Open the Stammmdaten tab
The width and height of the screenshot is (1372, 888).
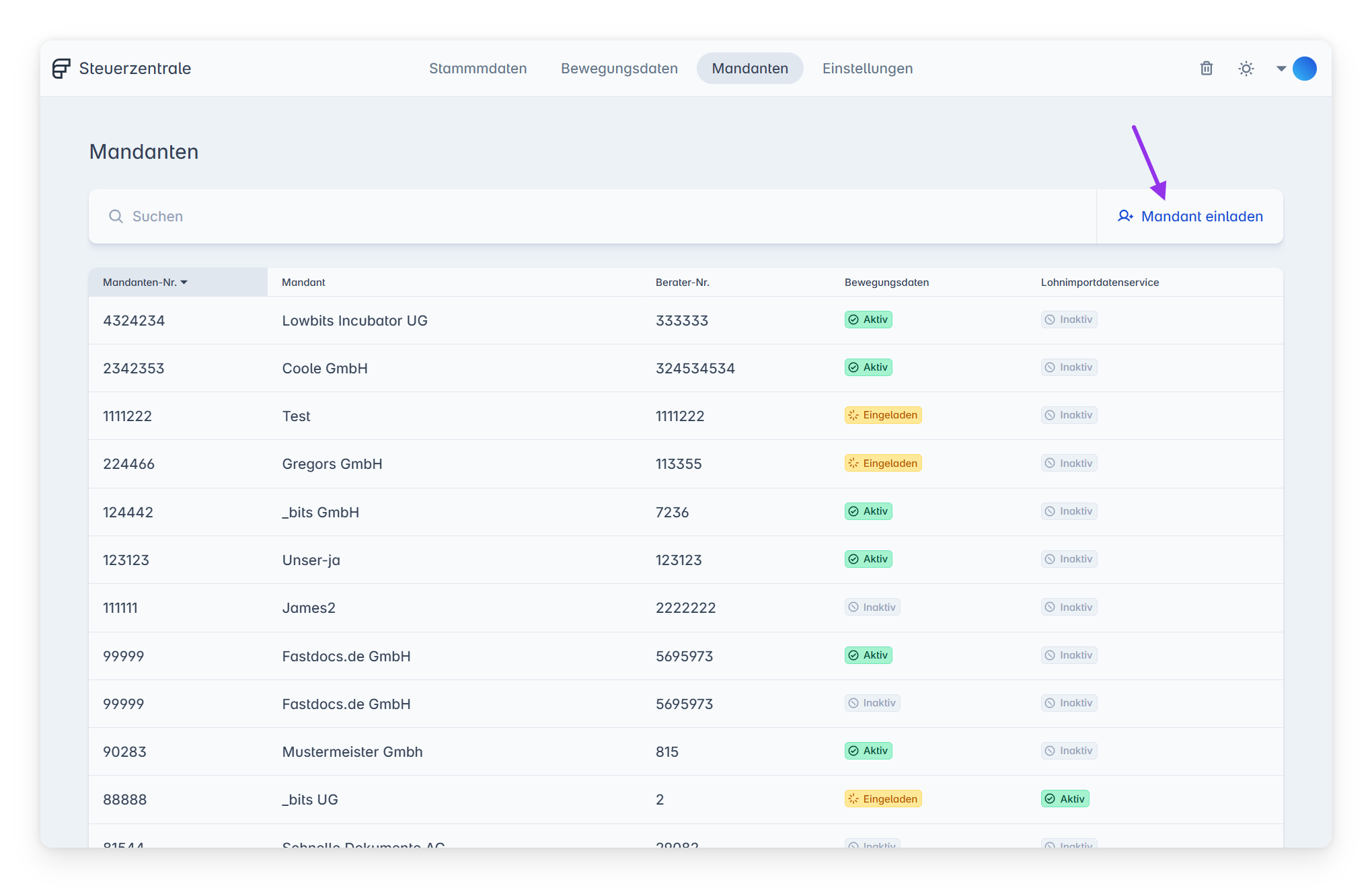point(478,69)
